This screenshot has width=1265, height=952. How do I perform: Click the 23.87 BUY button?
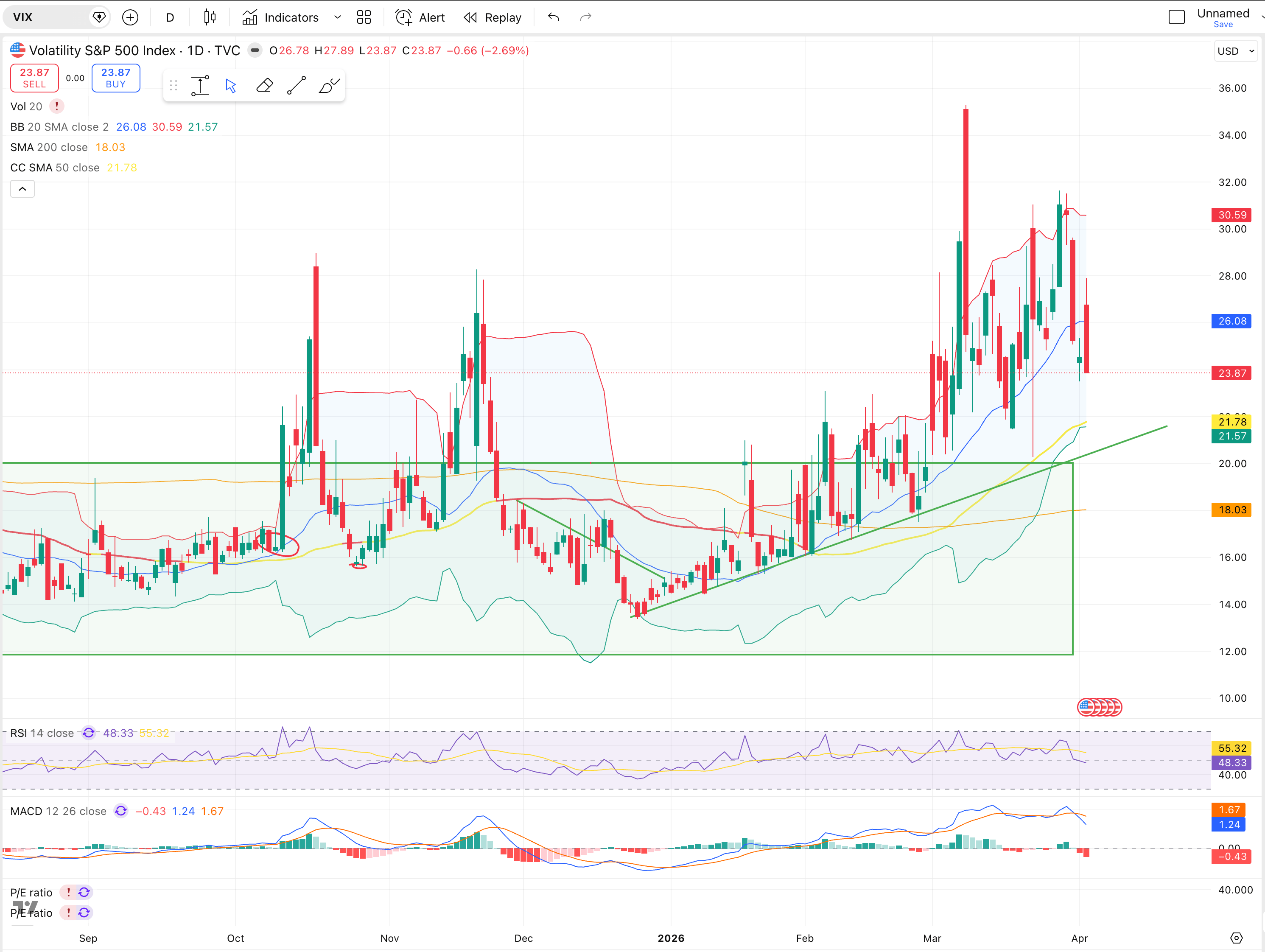point(115,78)
